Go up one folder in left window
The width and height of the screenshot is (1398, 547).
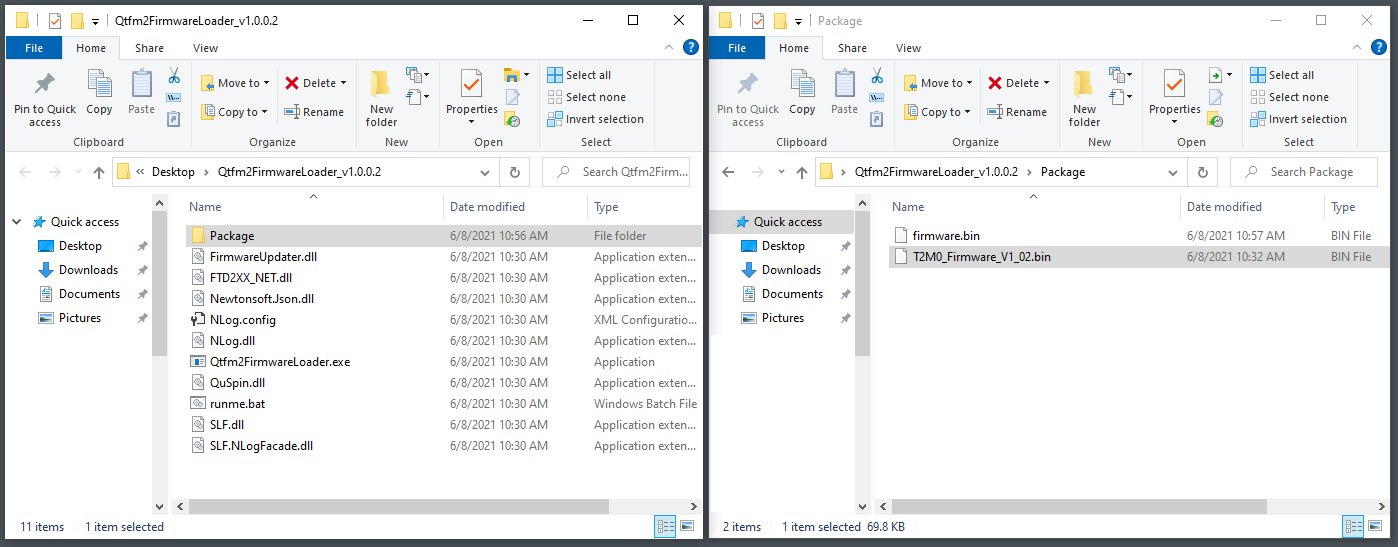click(x=99, y=172)
